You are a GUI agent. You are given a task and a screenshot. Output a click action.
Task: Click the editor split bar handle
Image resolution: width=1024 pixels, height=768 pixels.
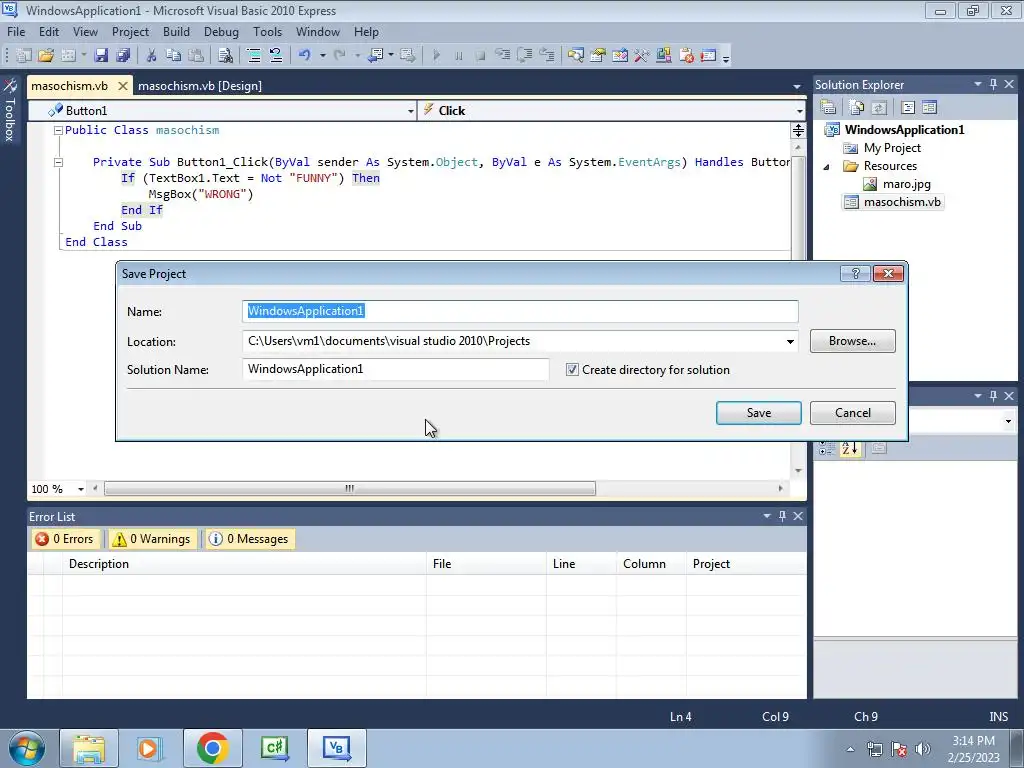[798, 131]
